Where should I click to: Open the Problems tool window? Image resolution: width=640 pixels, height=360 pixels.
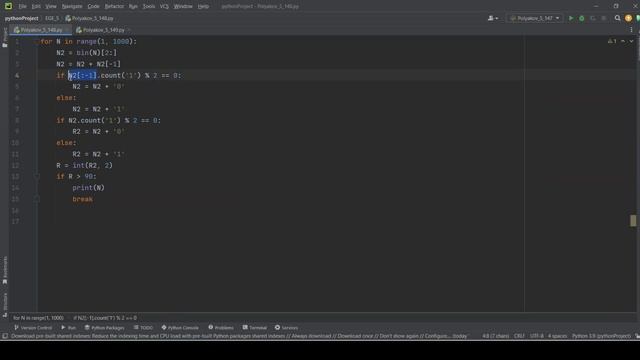point(221,328)
